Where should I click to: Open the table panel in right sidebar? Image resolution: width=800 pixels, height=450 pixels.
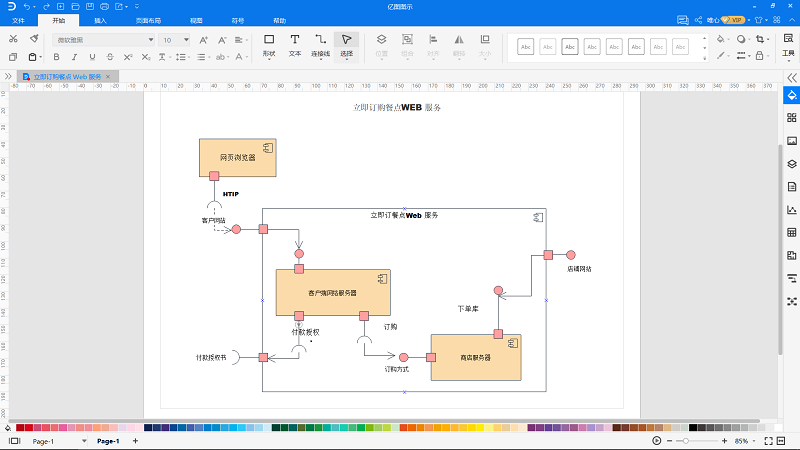(791, 233)
